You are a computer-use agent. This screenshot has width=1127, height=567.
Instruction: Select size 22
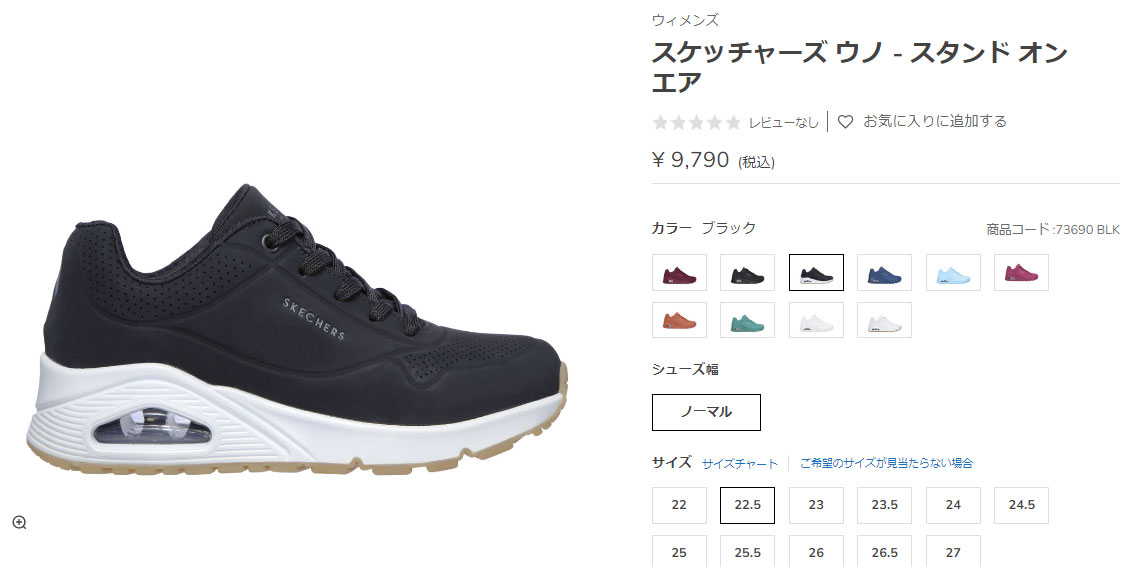(x=679, y=505)
